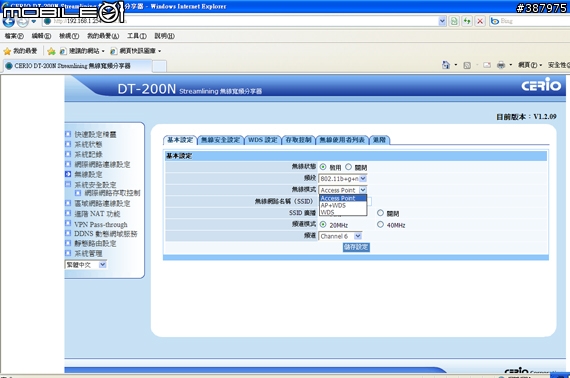Click the 儲存設定 save button
This screenshot has height=378, width=570.
click(x=356, y=247)
